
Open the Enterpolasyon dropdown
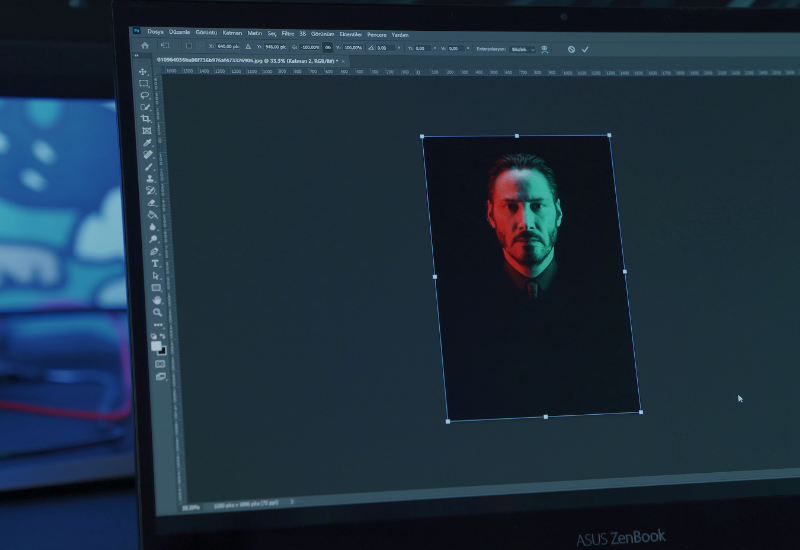[x=523, y=49]
